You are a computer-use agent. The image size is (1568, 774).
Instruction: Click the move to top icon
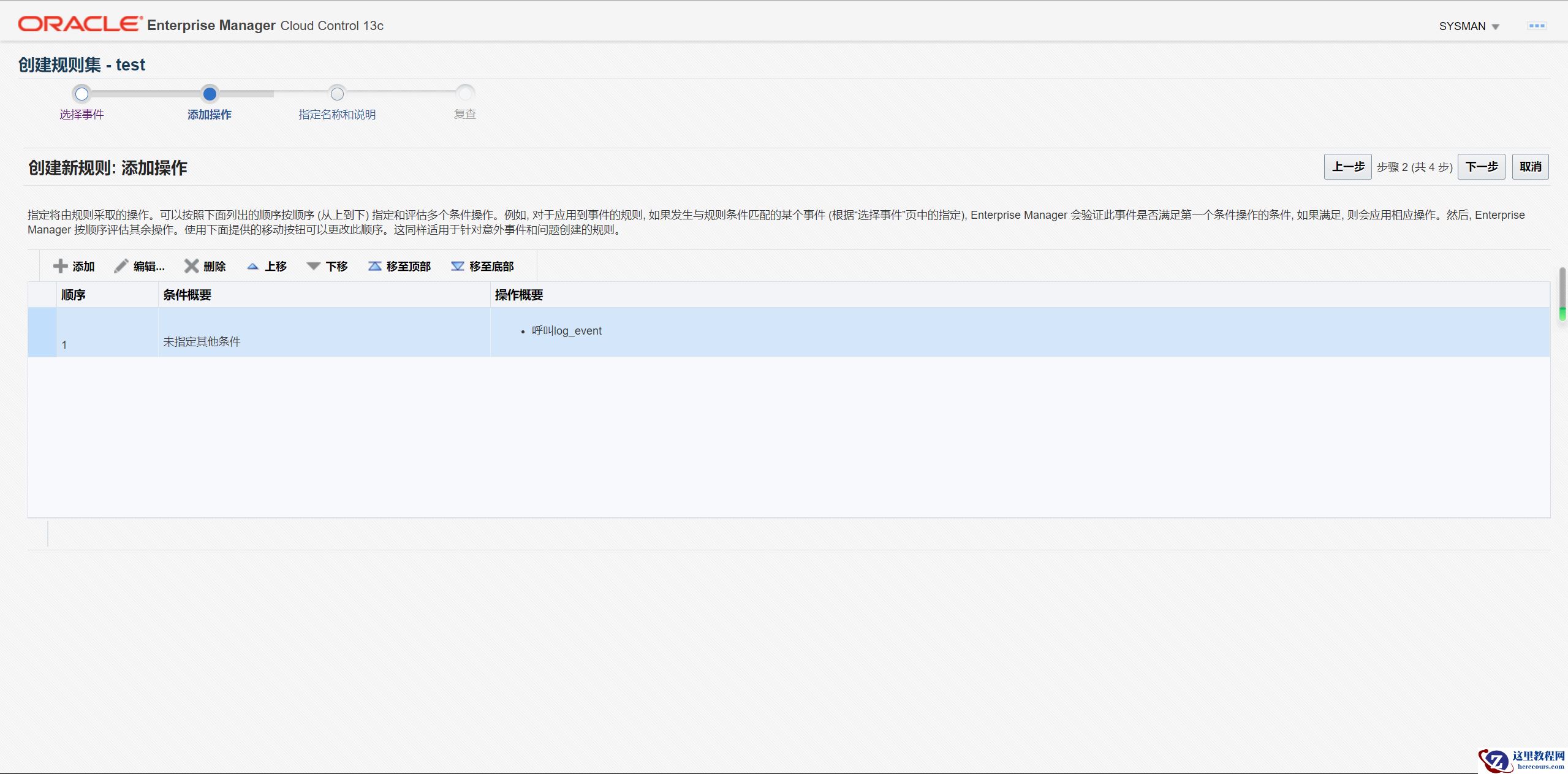click(374, 266)
